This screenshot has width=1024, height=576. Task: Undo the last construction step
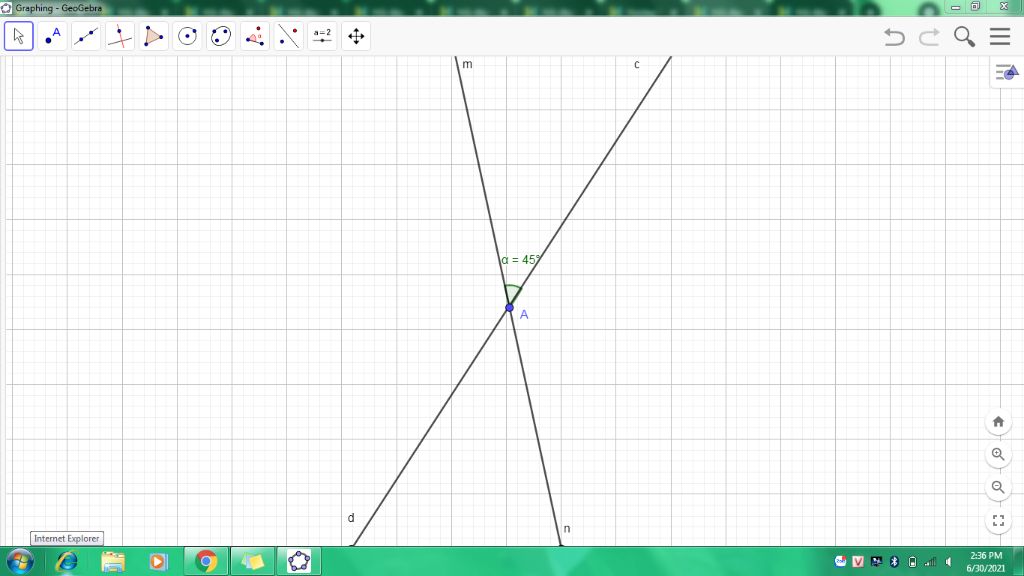pos(894,37)
